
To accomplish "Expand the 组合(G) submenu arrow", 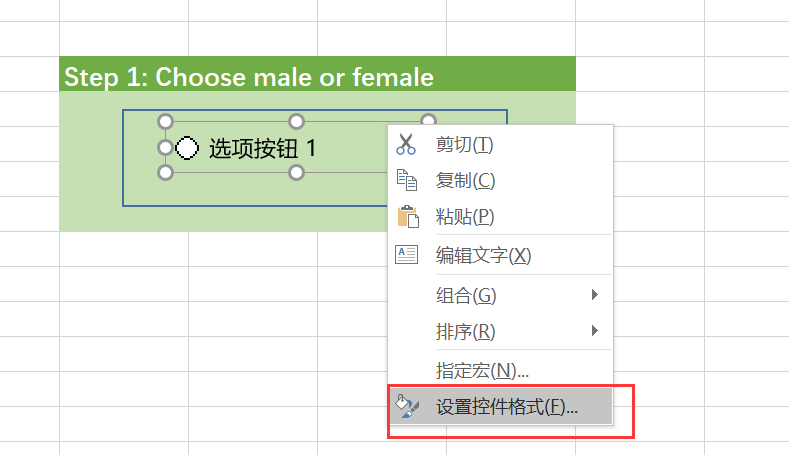I will tap(595, 295).
